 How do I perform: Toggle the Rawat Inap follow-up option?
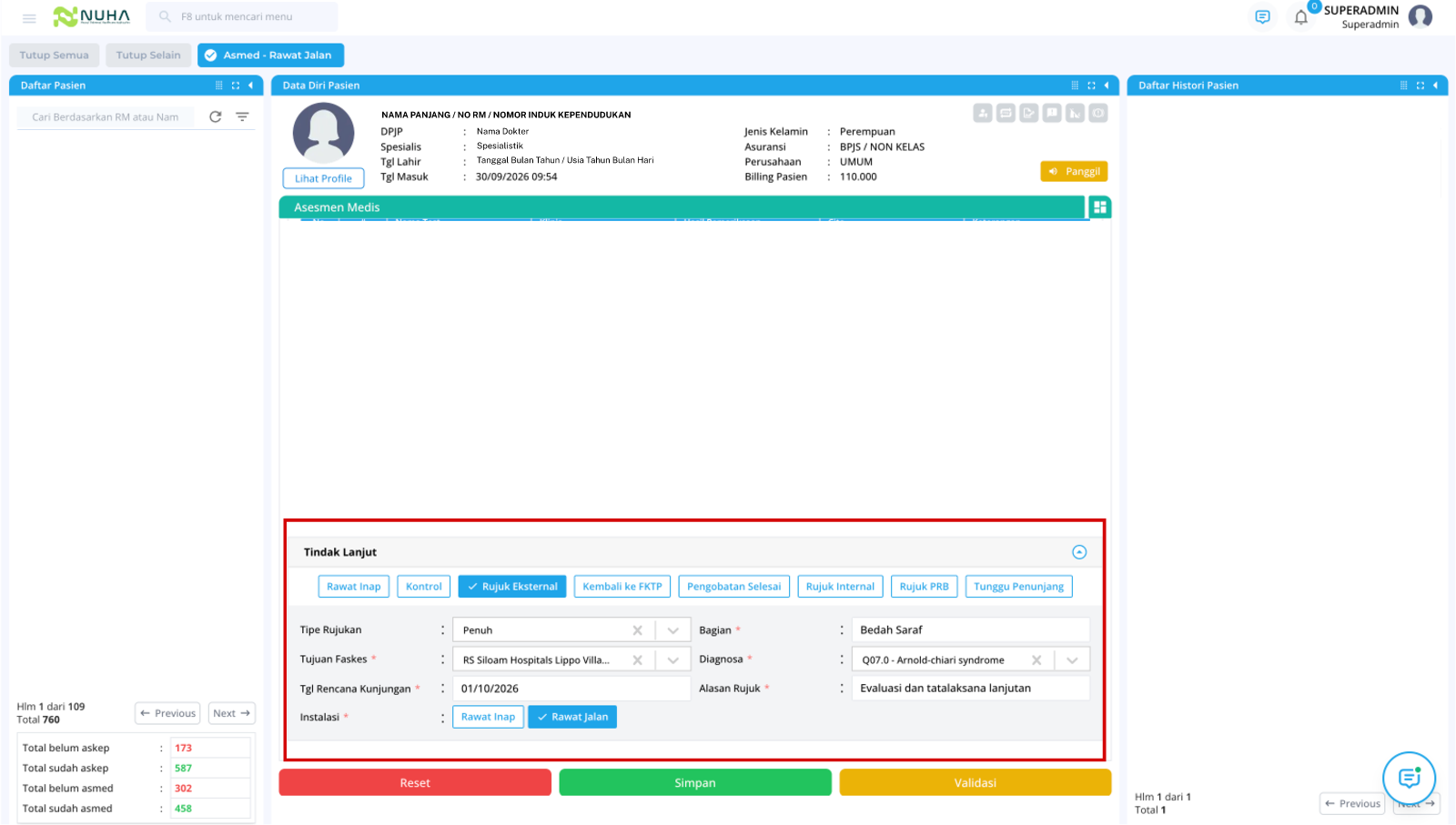tap(354, 587)
